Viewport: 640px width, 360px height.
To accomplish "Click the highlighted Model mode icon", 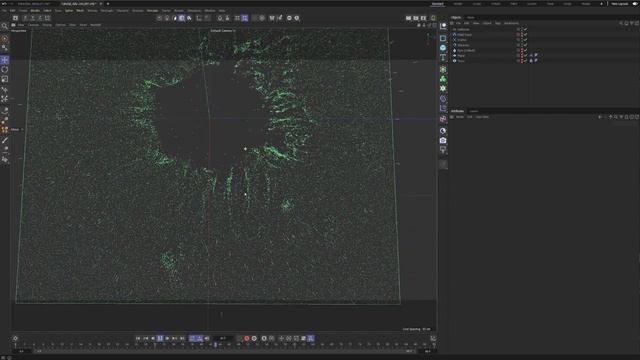I will tap(182, 18).
